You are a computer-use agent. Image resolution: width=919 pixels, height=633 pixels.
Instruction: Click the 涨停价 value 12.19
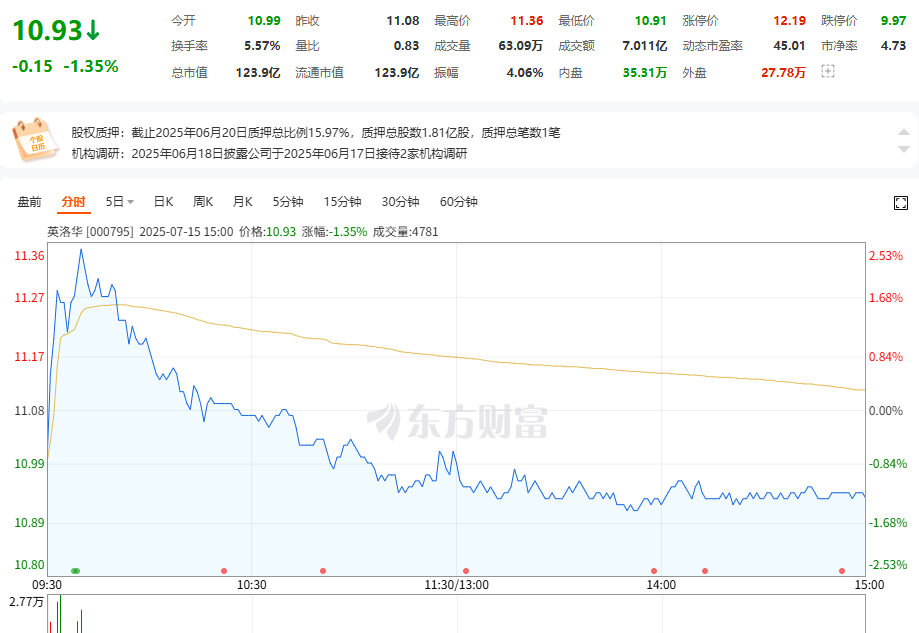point(789,21)
